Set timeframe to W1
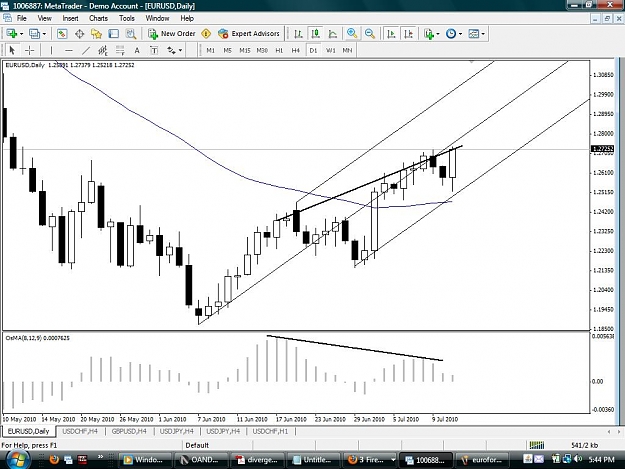The height and width of the screenshot is (469, 625). [x=331, y=50]
